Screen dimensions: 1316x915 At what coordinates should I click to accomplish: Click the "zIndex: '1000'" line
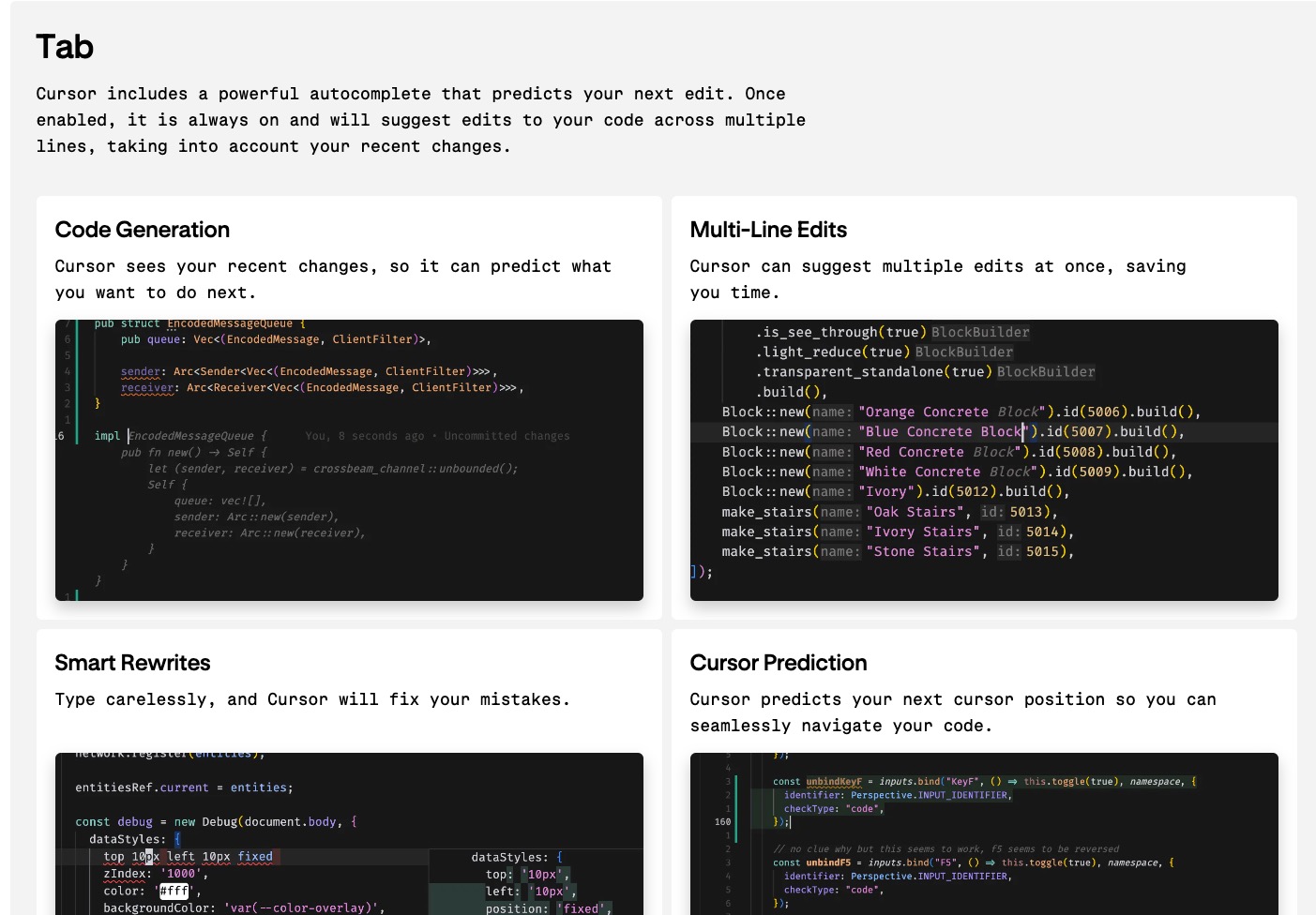coord(155,874)
